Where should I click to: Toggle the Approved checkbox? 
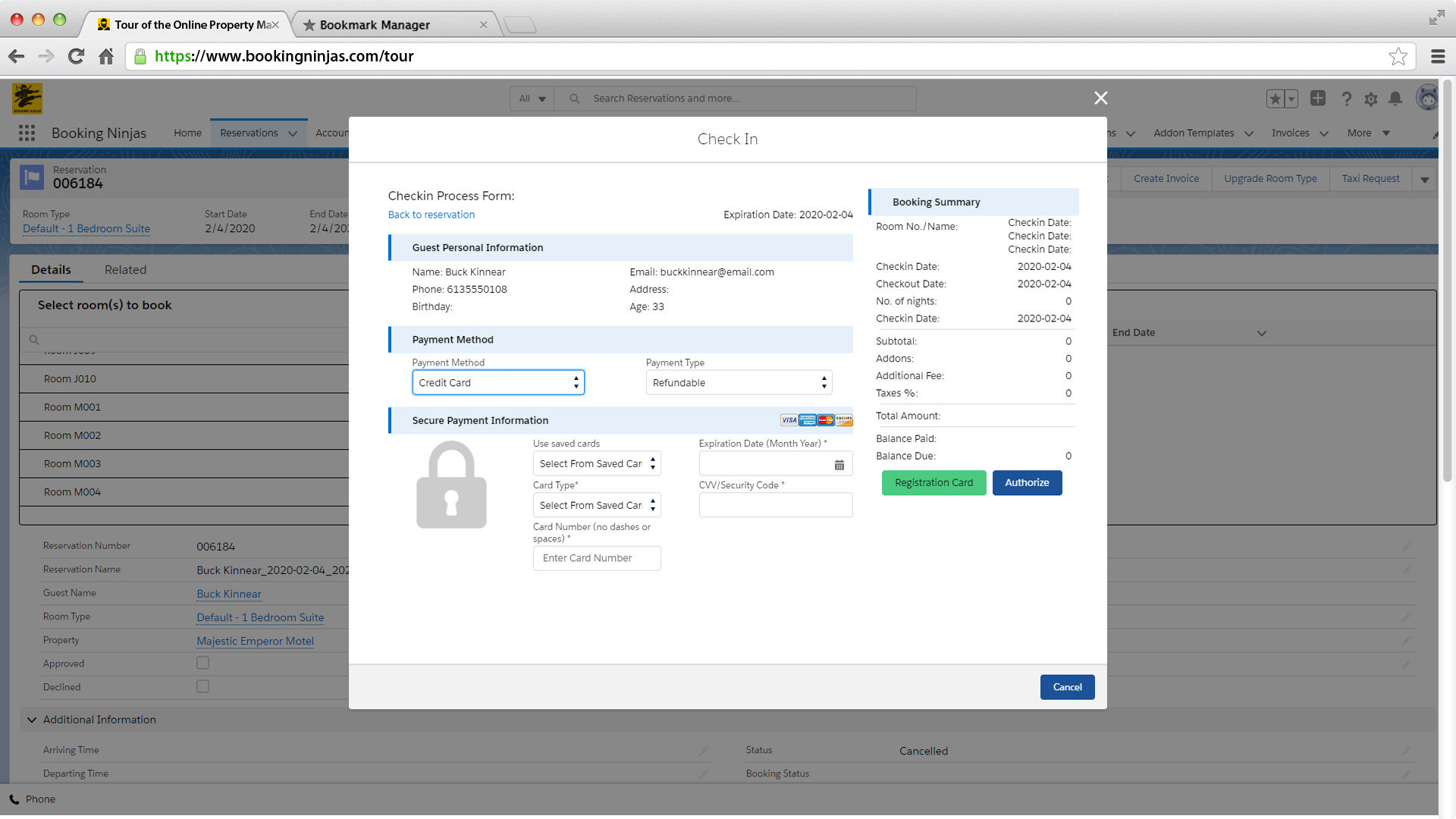tap(202, 663)
